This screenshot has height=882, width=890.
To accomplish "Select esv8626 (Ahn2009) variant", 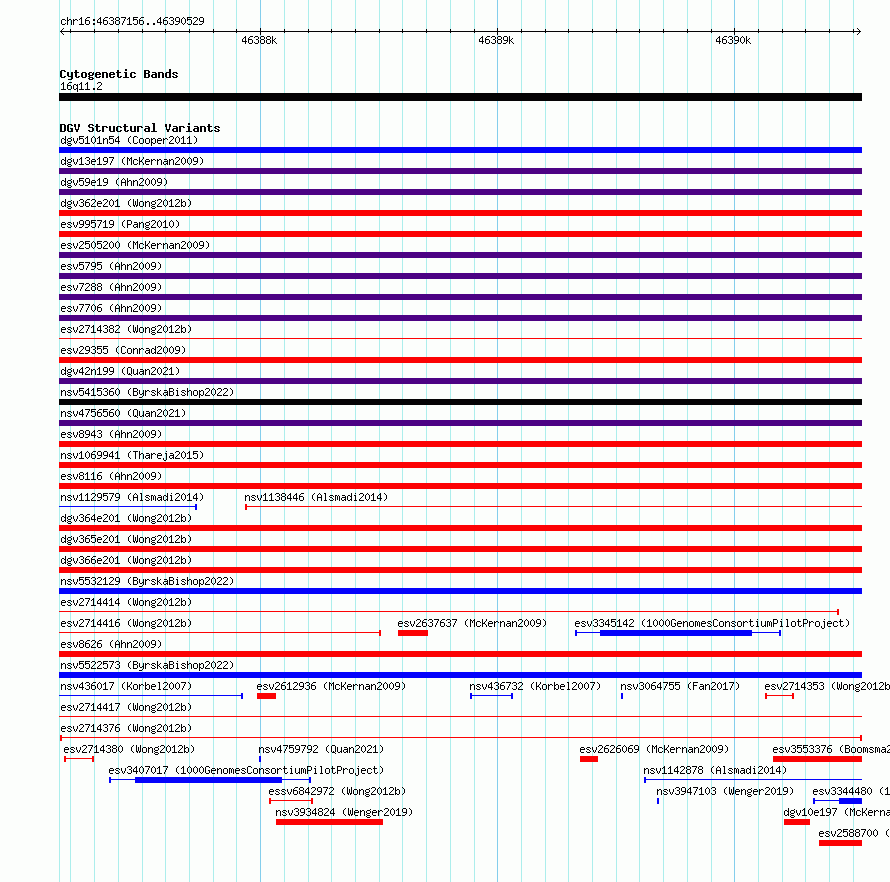I will tap(111, 644).
